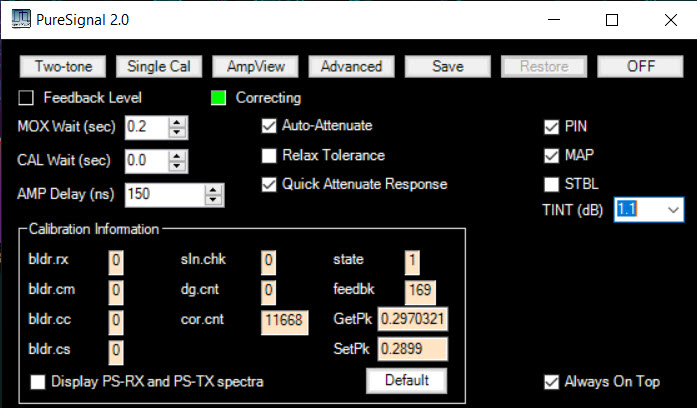Click the feedbk value 169
Screen dimensions: 697x408
coord(420,291)
